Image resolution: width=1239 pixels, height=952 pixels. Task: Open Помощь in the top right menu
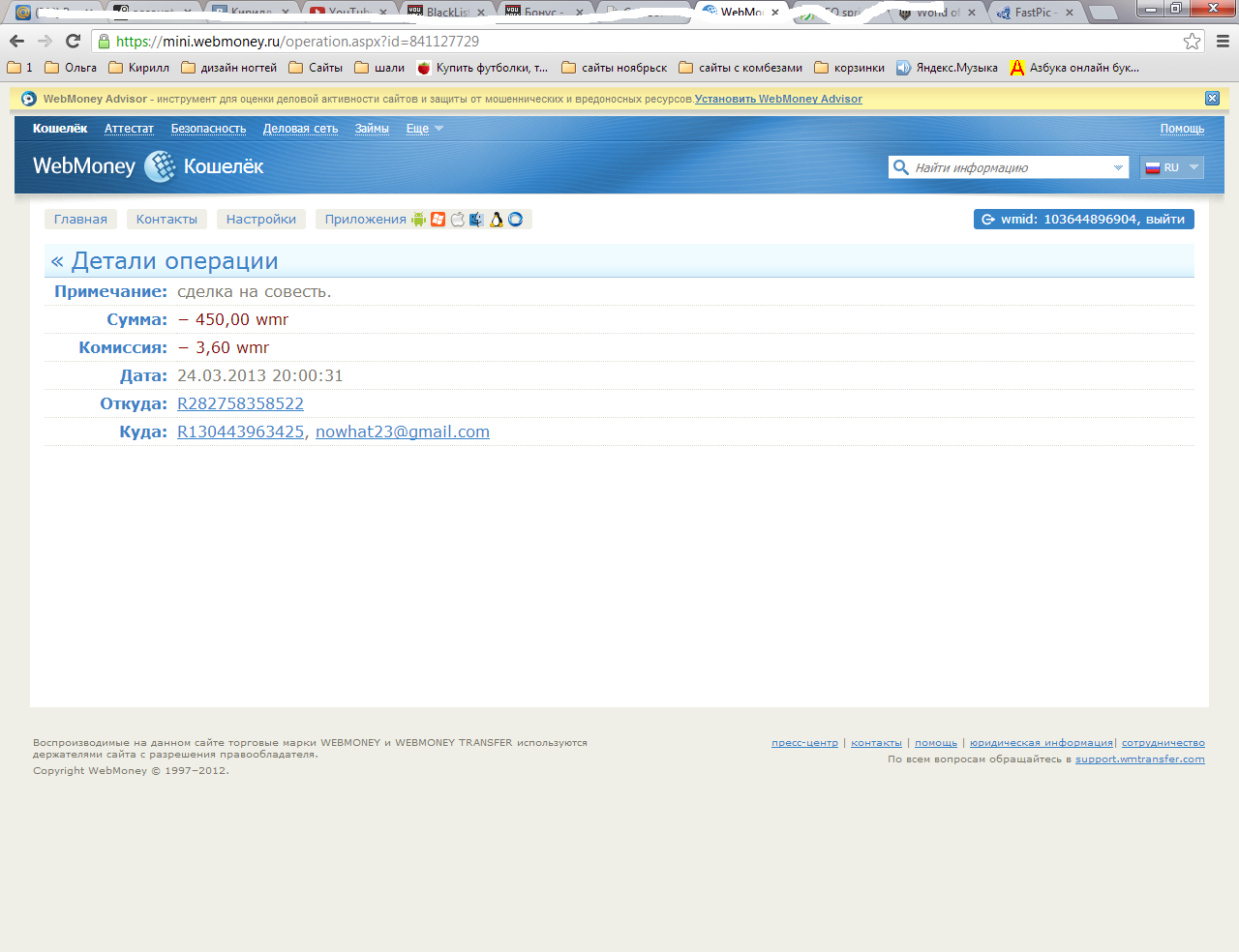(x=1182, y=129)
